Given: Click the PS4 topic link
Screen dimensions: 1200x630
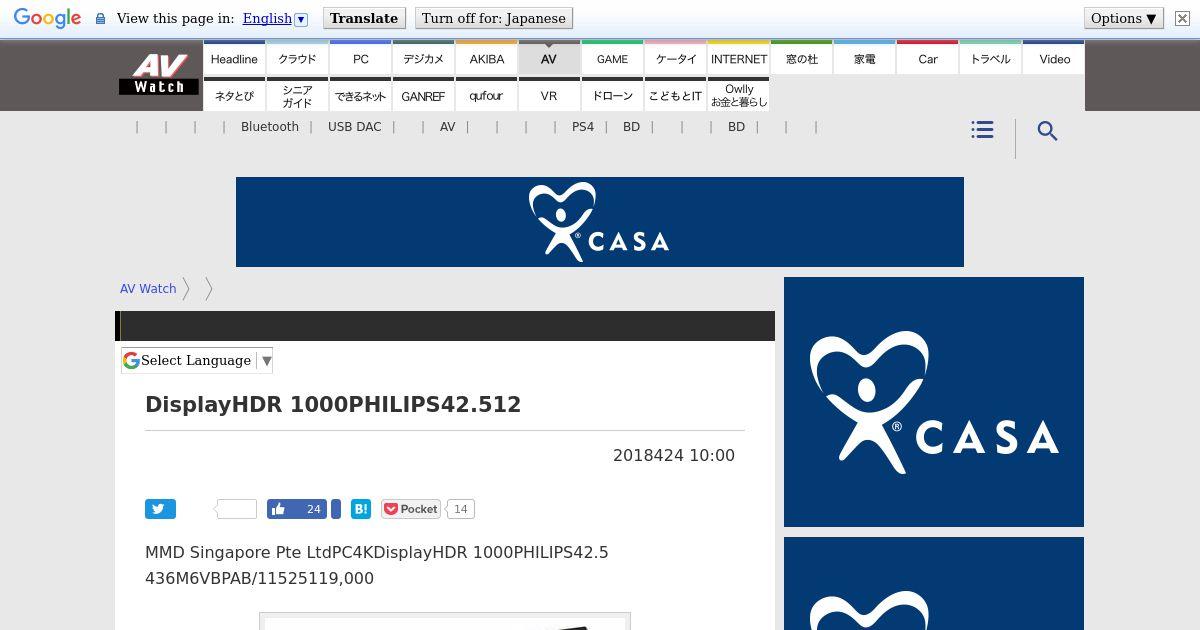Looking at the screenshot, I should coord(583,127).
